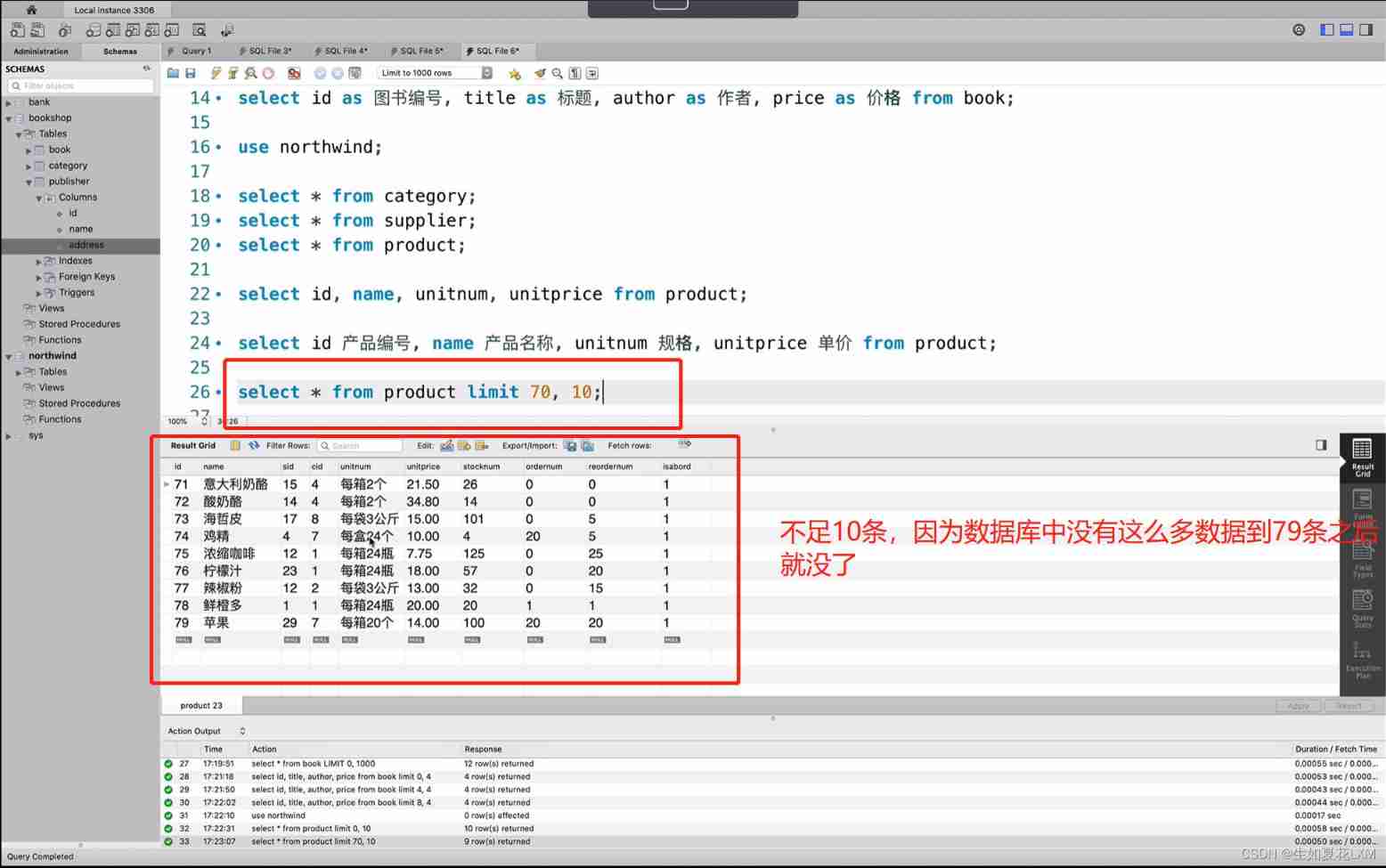This screenshot has width=1386, height=868.
Task: Go to the home screen icon
Action: point(31,10)
